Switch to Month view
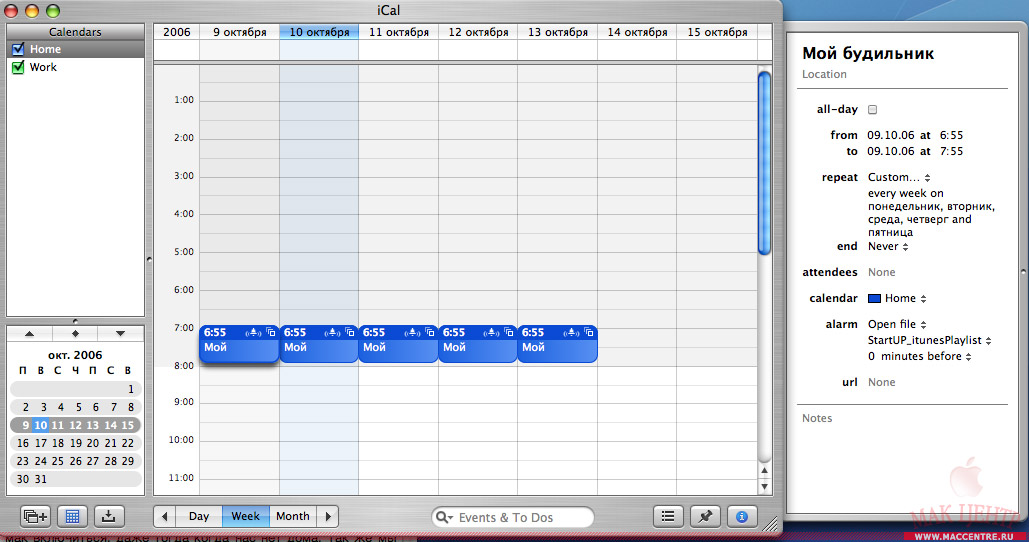The image size is (1029, 542). click(293, 516)
